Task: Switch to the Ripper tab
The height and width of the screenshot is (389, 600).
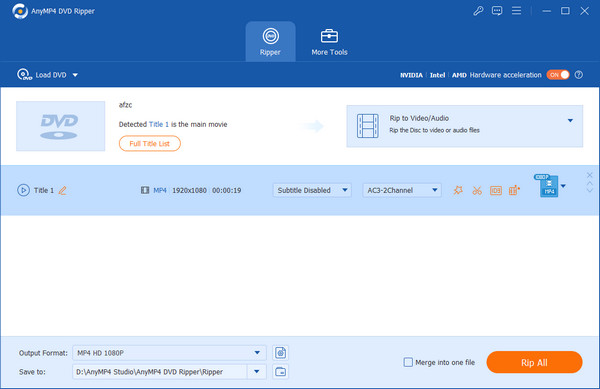Action: point(271,42)
